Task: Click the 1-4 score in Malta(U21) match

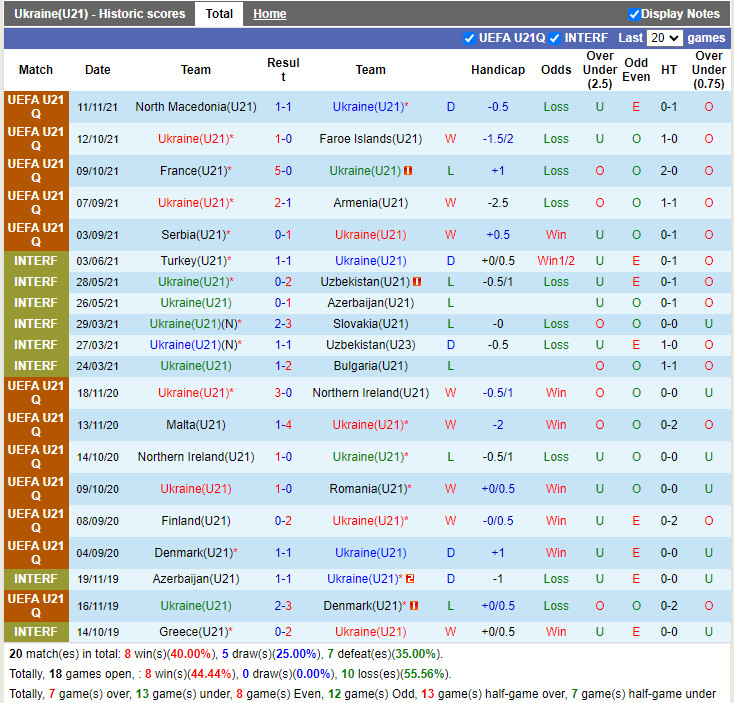Action: [283, 425]
